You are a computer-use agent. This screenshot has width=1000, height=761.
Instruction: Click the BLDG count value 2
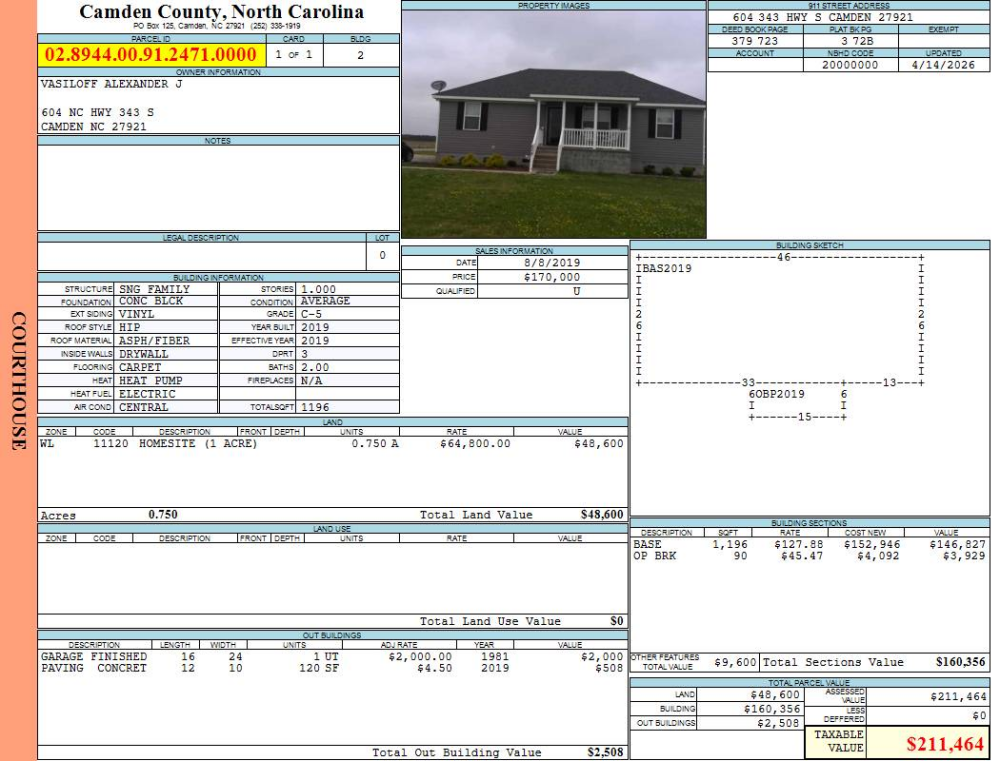(x=360, y=55)
